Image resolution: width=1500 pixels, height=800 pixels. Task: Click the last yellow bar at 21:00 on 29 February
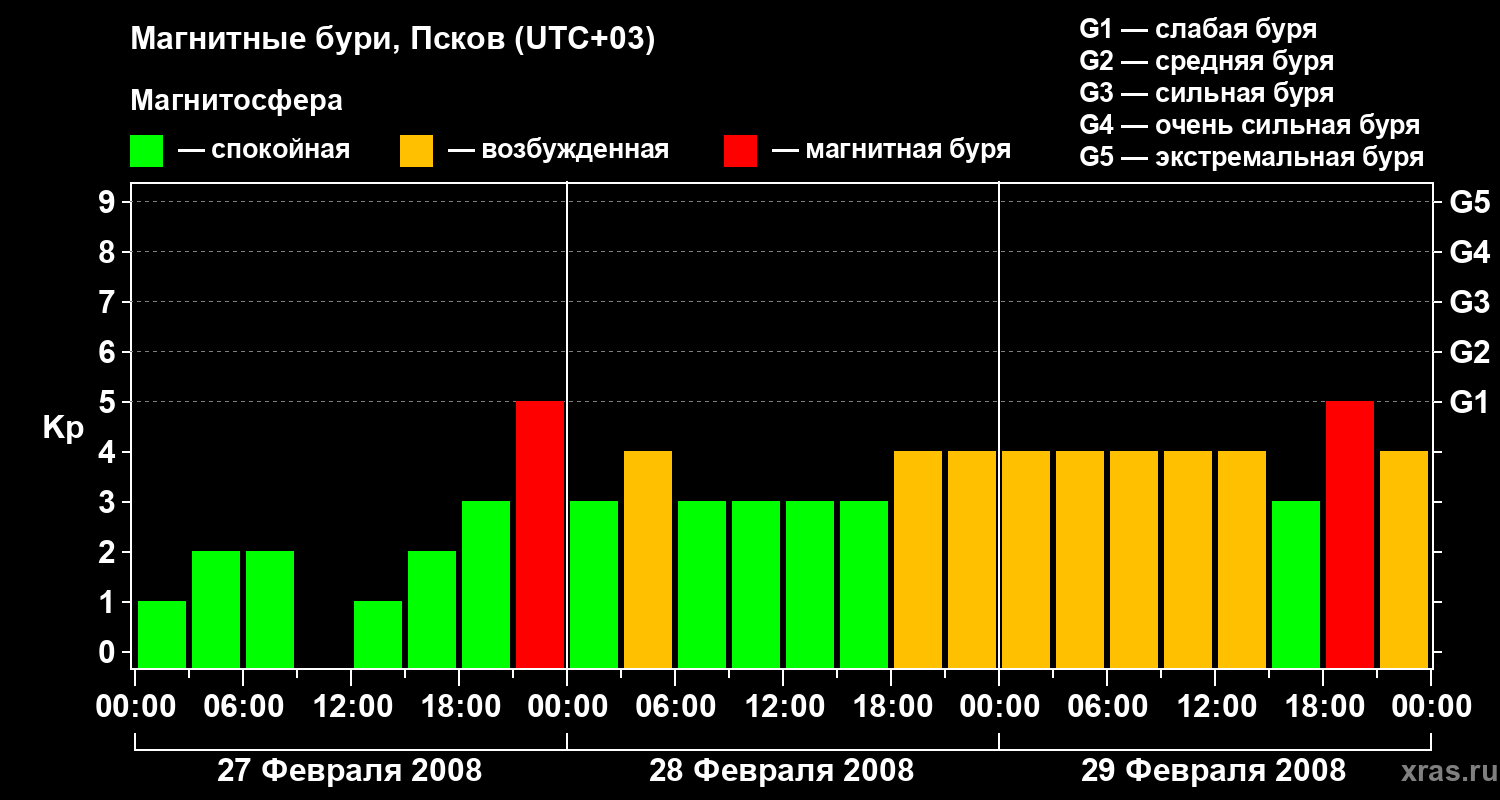tap(1404, 559)
